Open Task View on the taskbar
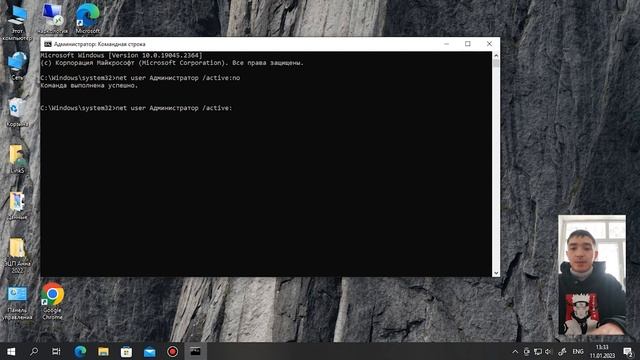 coord(56,351)
